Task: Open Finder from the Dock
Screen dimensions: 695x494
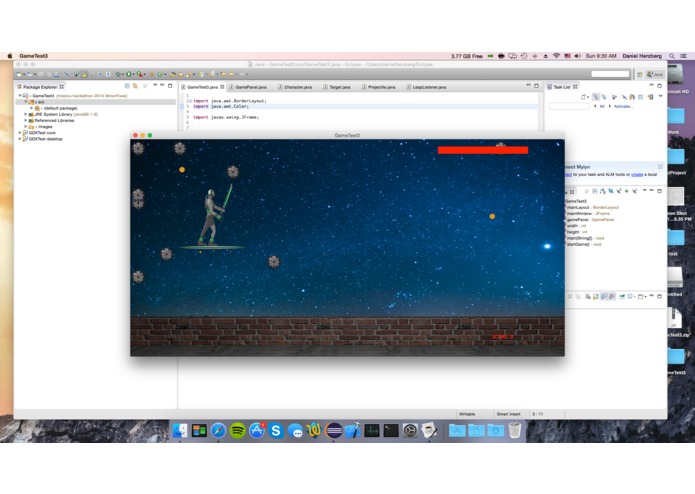Action: [x=180, y=430]
